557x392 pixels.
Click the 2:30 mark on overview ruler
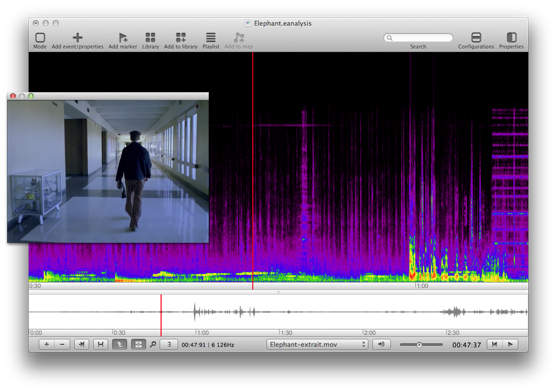tap(453, 333)
